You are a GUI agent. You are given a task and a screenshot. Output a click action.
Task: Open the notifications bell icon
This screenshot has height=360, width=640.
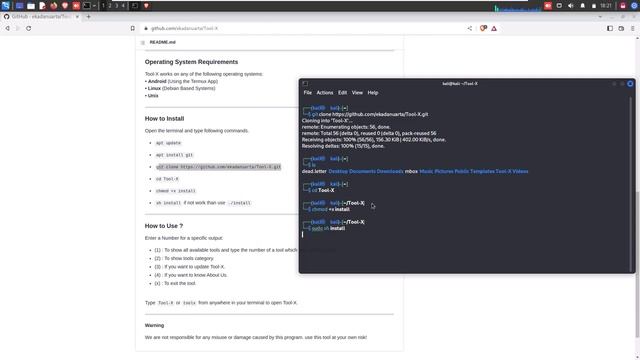pyautogui.click(x=582, y=6)
